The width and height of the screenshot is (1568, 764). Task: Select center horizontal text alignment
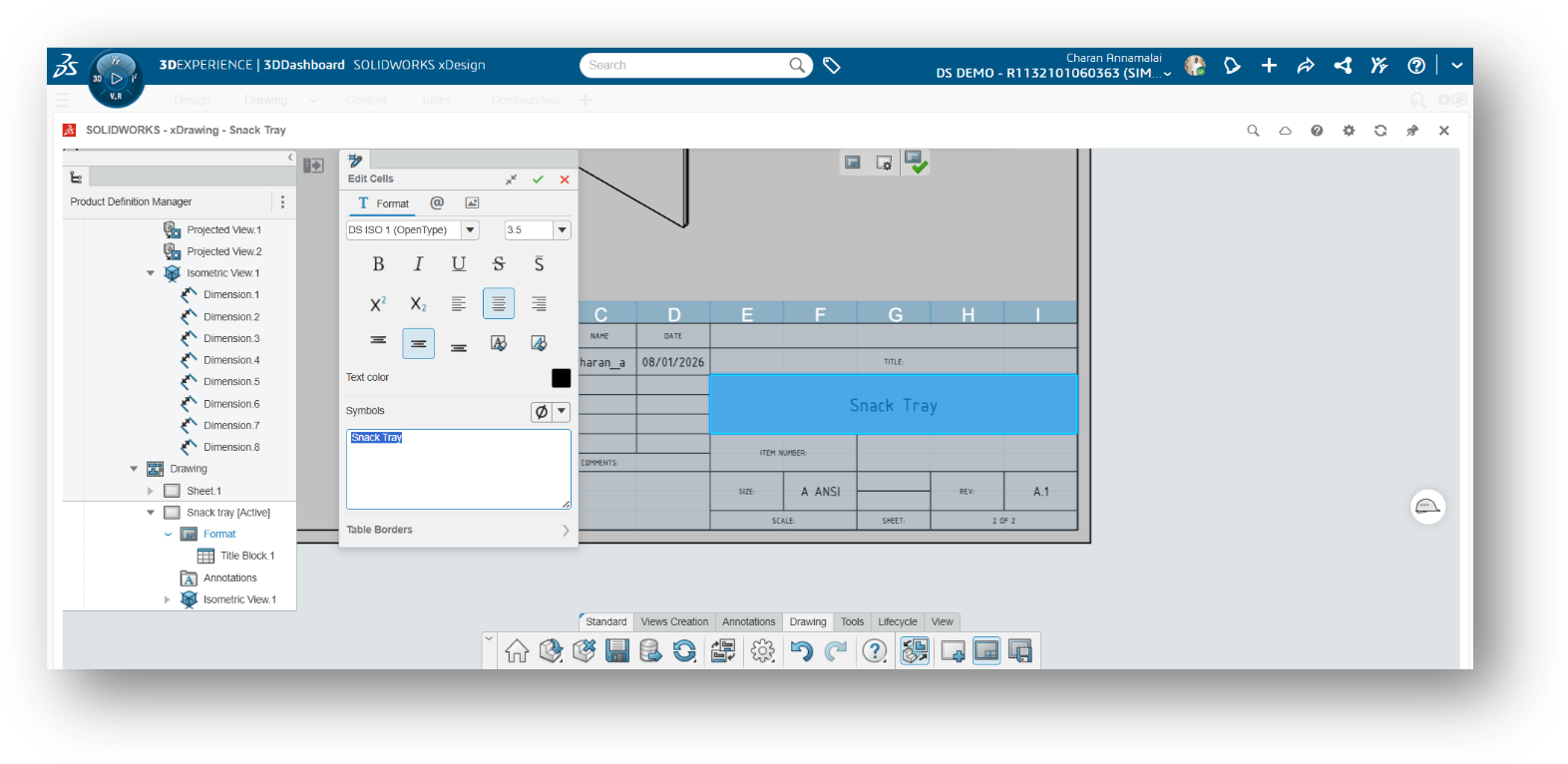tap(499, 304)
